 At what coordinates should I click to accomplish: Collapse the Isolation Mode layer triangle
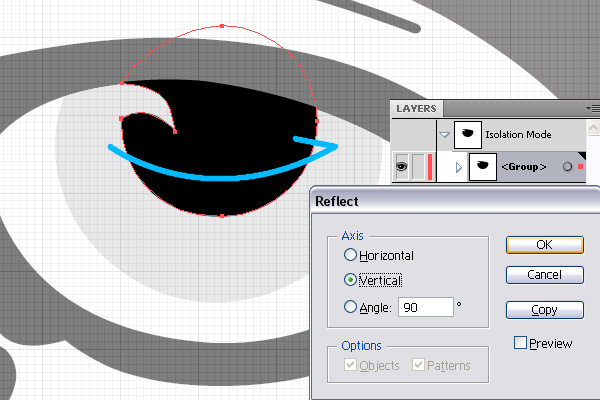(x=444, y=135)
